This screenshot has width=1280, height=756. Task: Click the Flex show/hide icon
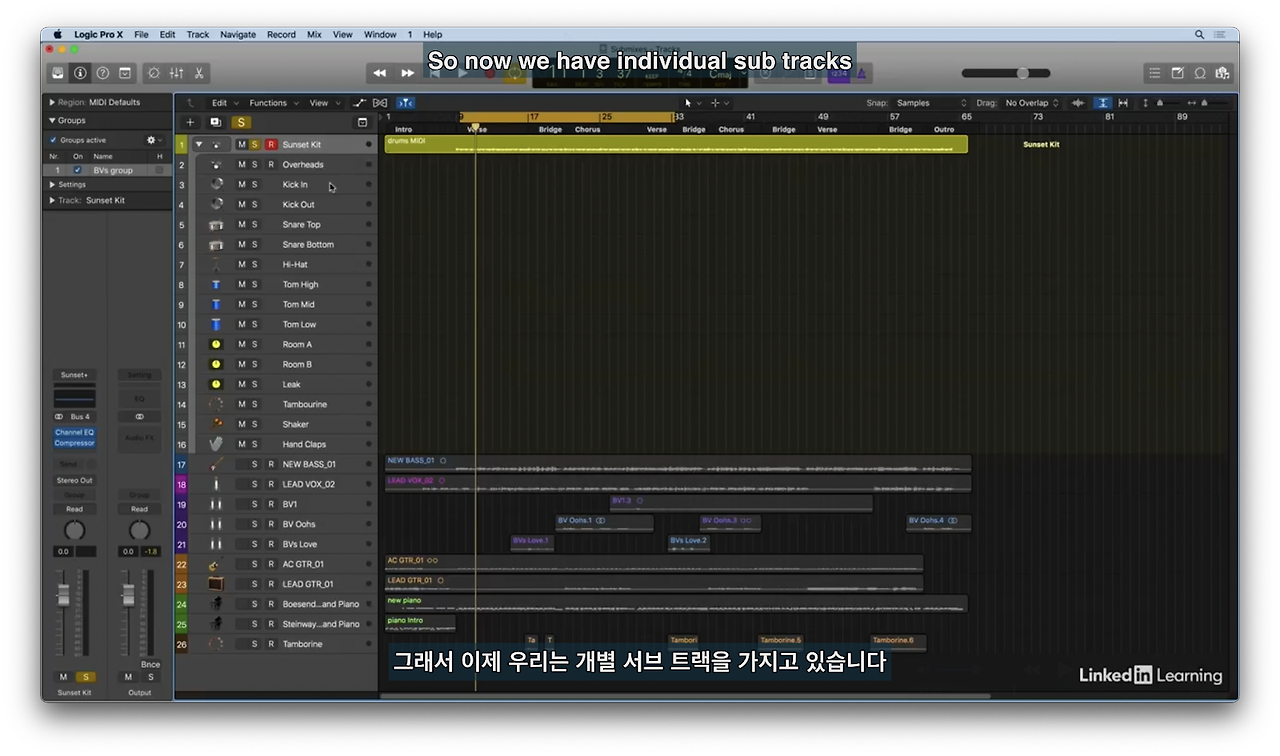[380, 102]
